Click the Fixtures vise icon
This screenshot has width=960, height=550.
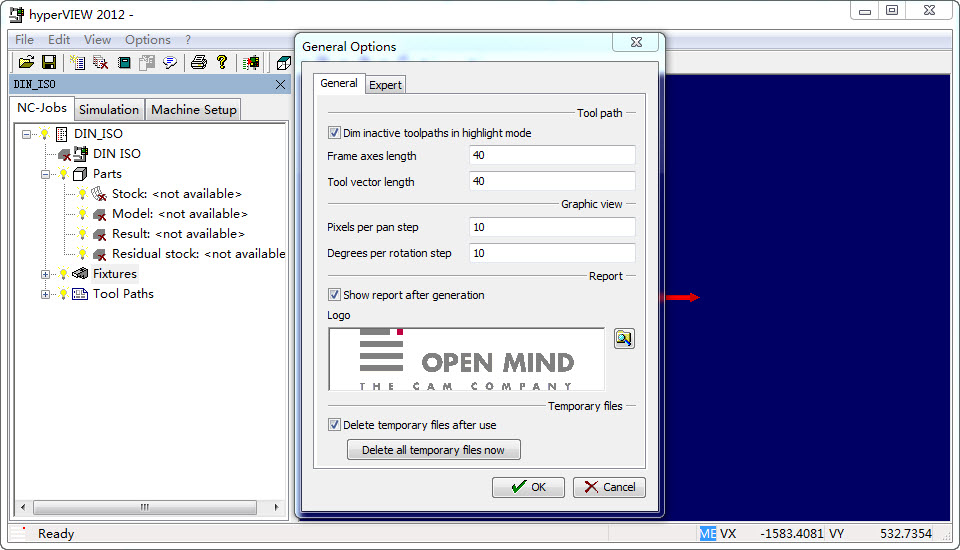click(x=80, y=274)
